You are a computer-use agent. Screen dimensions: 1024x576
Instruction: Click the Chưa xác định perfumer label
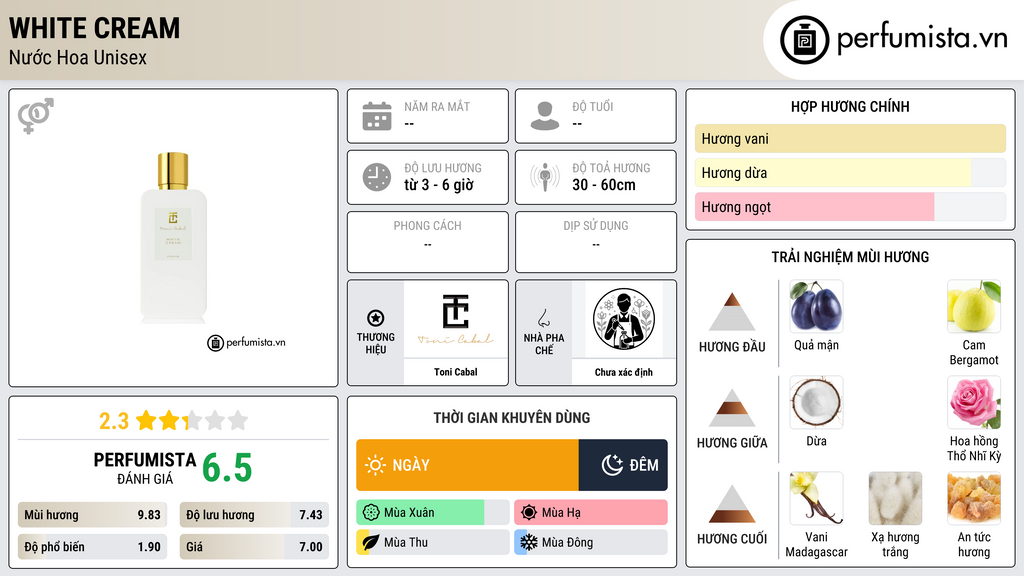(x=624, y=372)
